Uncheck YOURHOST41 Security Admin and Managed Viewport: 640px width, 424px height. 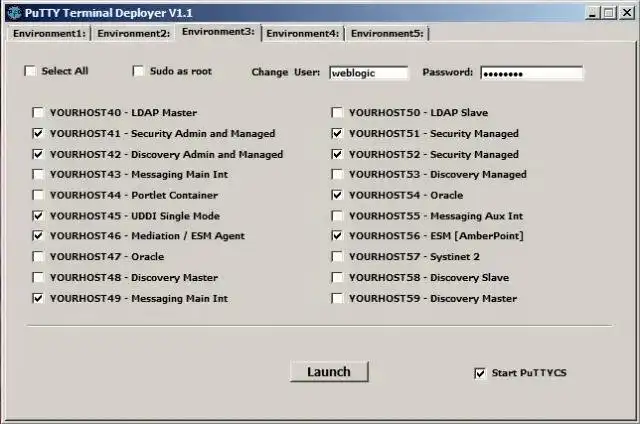[x=38, y=133]
